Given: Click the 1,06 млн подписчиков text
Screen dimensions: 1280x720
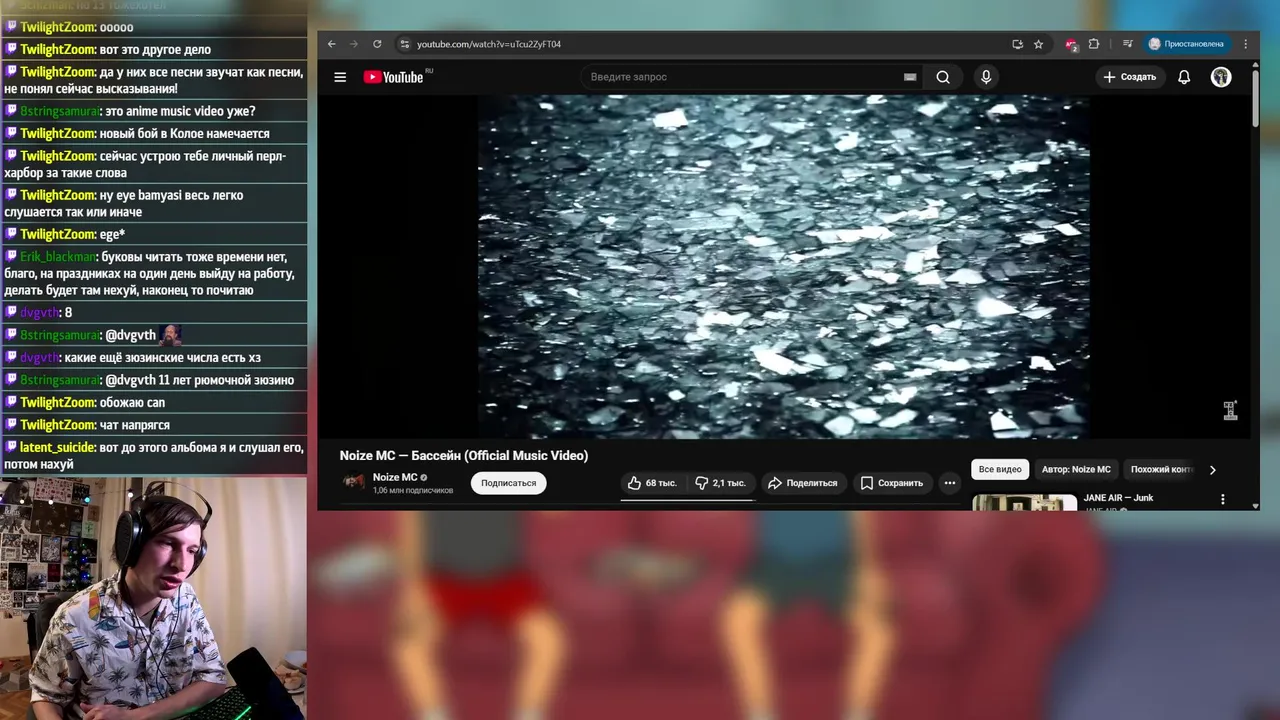Looking at the screenshot, I should [413, 491].
